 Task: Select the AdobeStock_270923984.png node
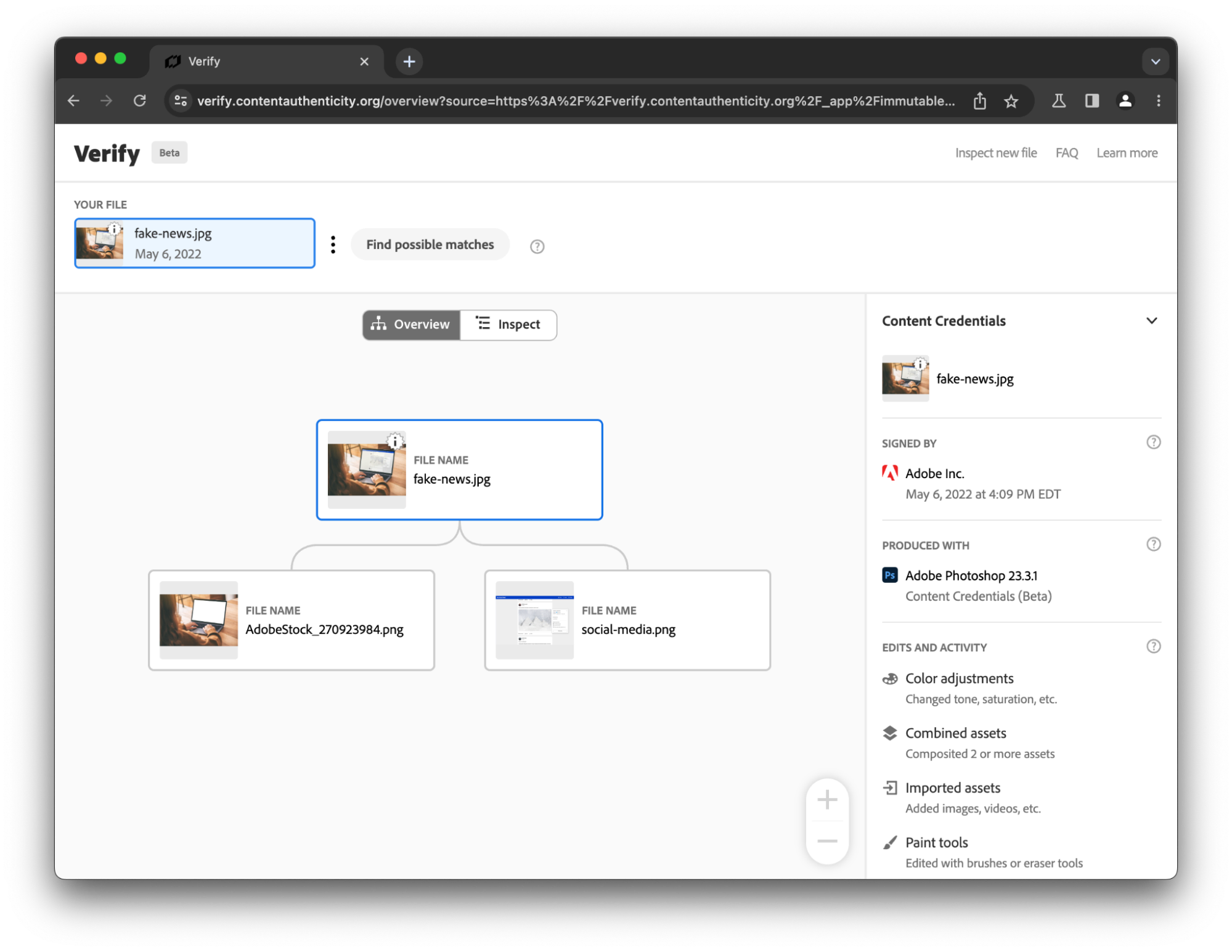coord(292,620)
